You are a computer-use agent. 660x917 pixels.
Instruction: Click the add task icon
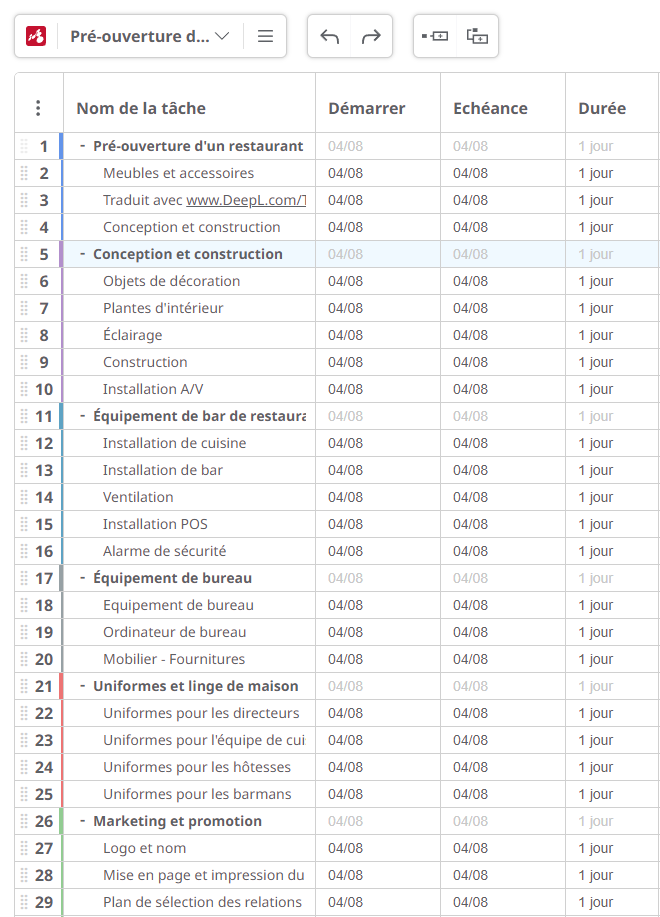tap(435, 36)
